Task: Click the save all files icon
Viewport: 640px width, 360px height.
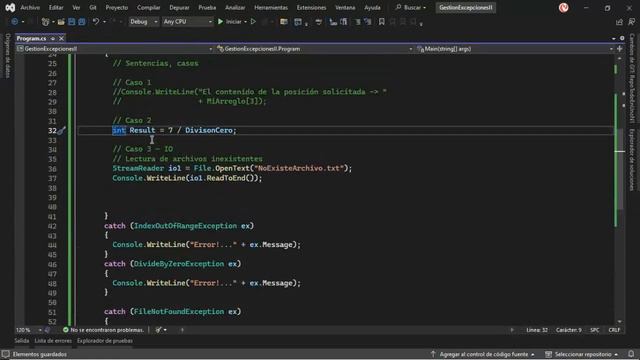Action: [x=82, y=22]
